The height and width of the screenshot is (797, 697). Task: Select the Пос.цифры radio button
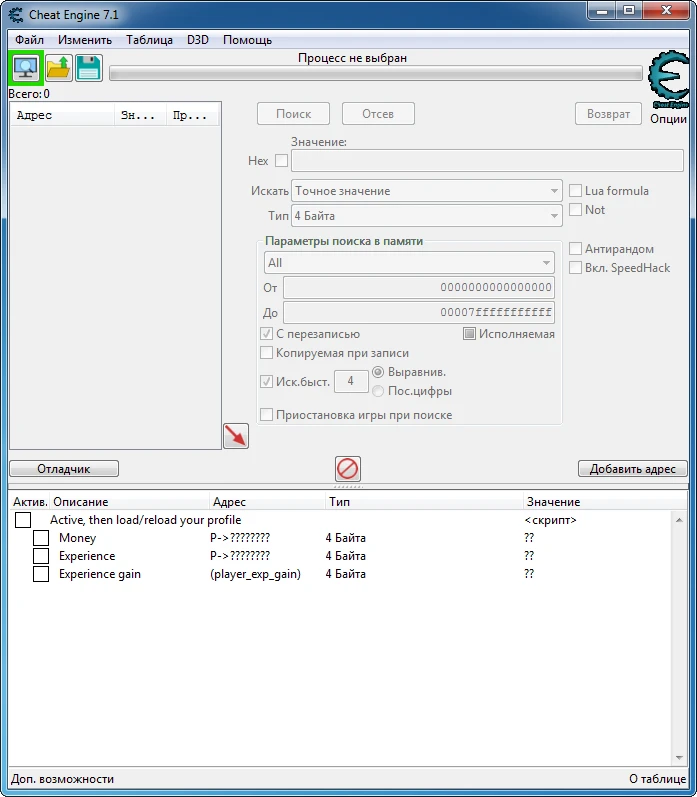pyautogui.click(x=378, y=391)
